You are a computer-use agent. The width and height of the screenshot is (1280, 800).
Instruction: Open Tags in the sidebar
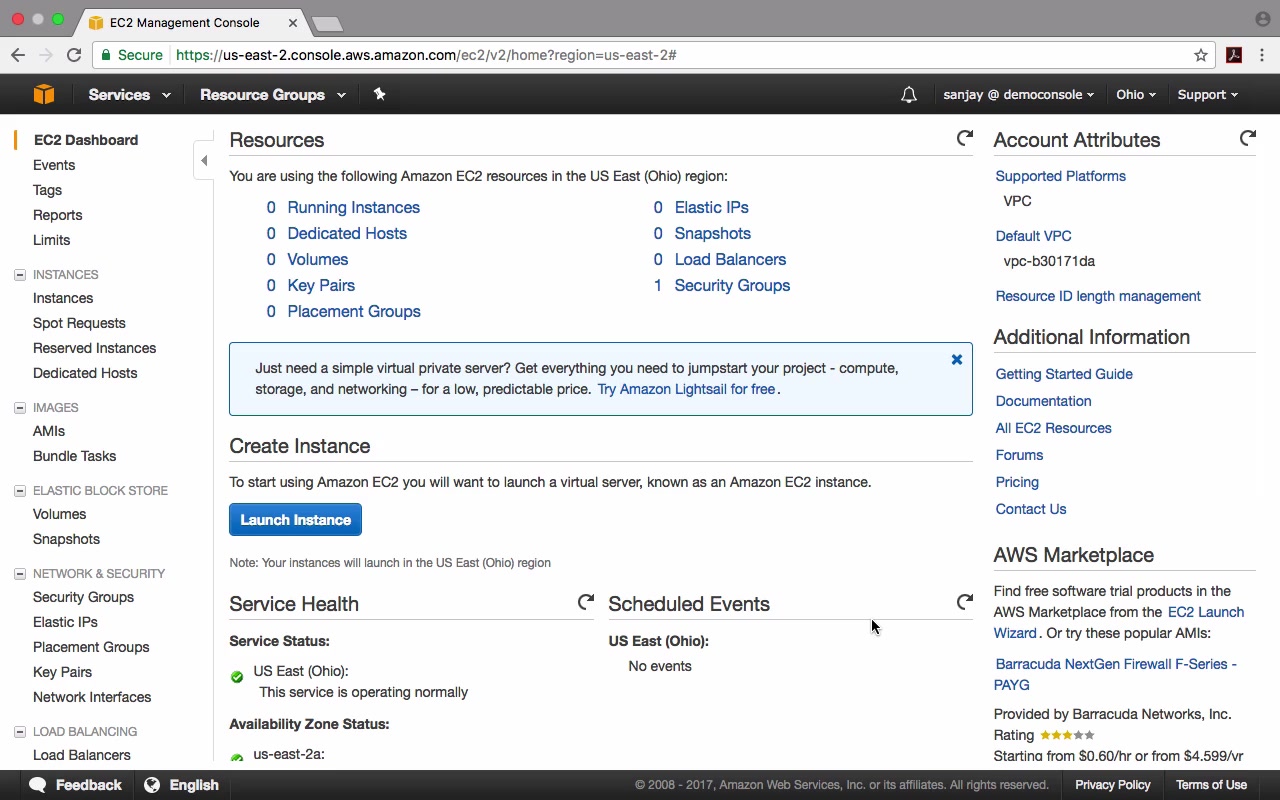(47, 190)
